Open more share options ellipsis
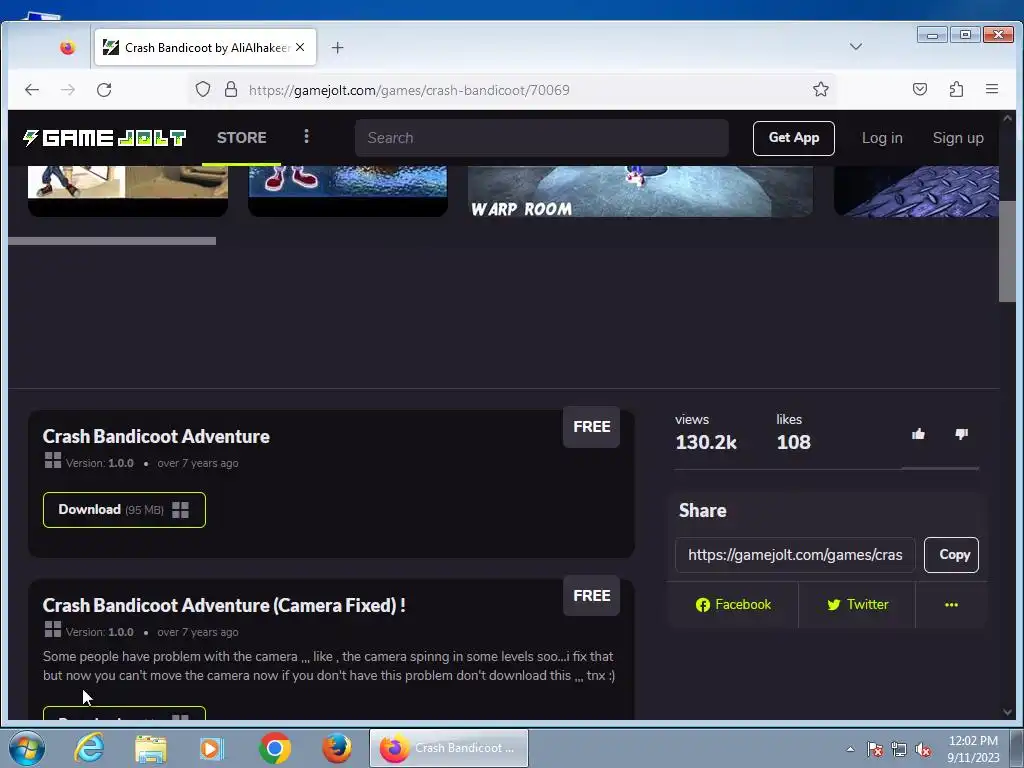The height and width of the screenshot is (768, 1024). pyautogui.click(x=952, y=605)
